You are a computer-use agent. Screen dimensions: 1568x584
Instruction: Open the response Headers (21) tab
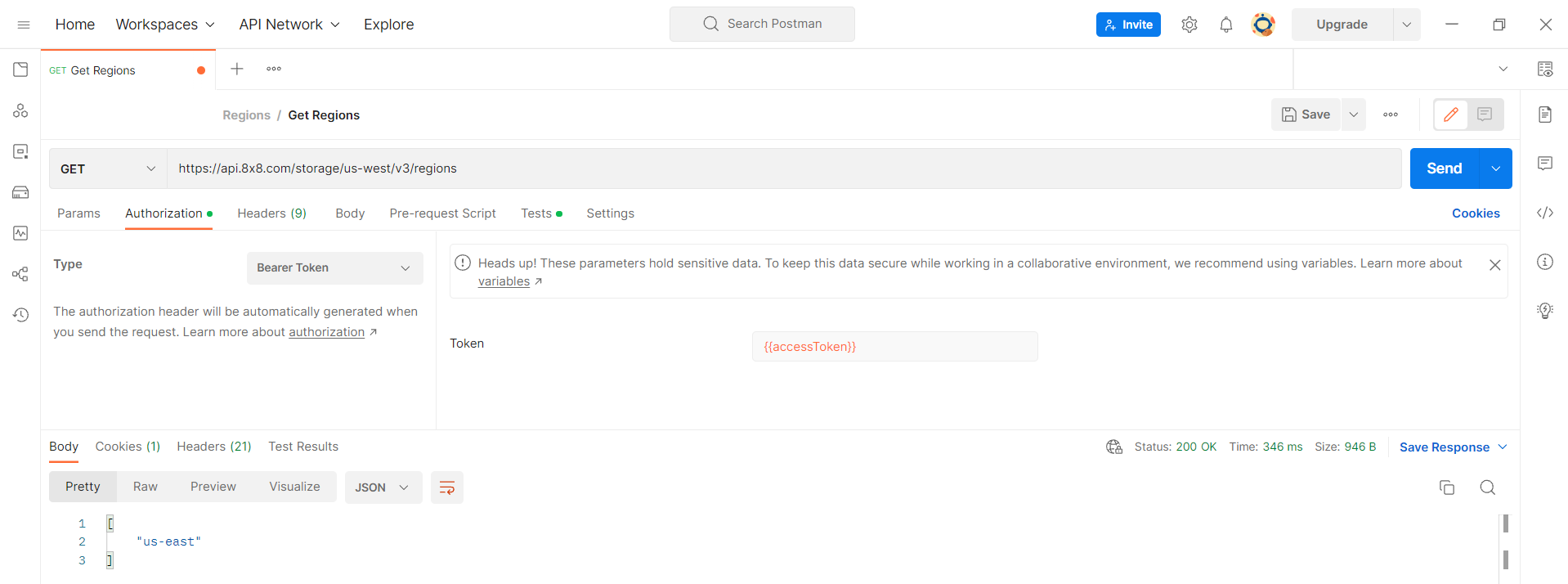(x=214, y=447)
